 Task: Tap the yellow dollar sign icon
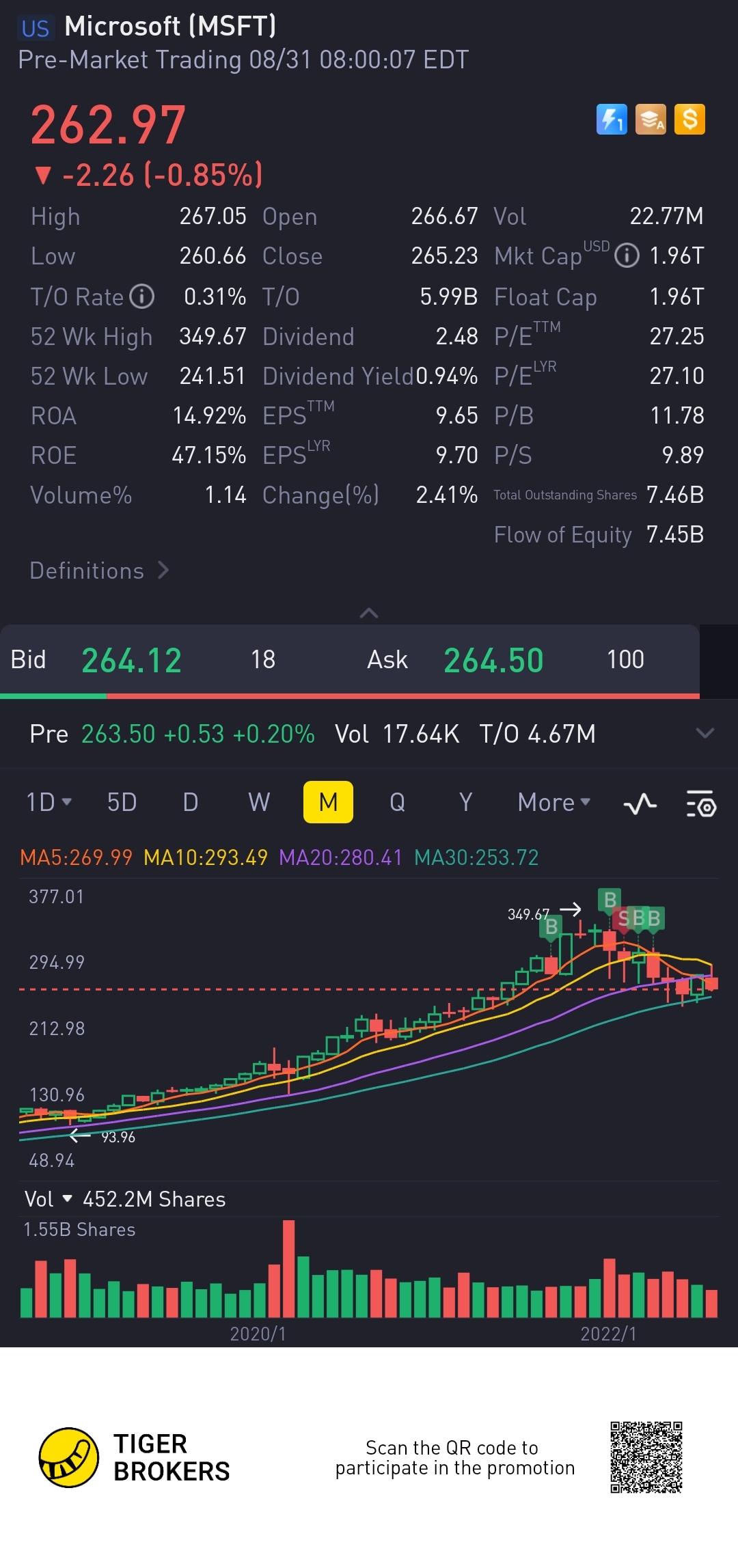tap(689, 120)
